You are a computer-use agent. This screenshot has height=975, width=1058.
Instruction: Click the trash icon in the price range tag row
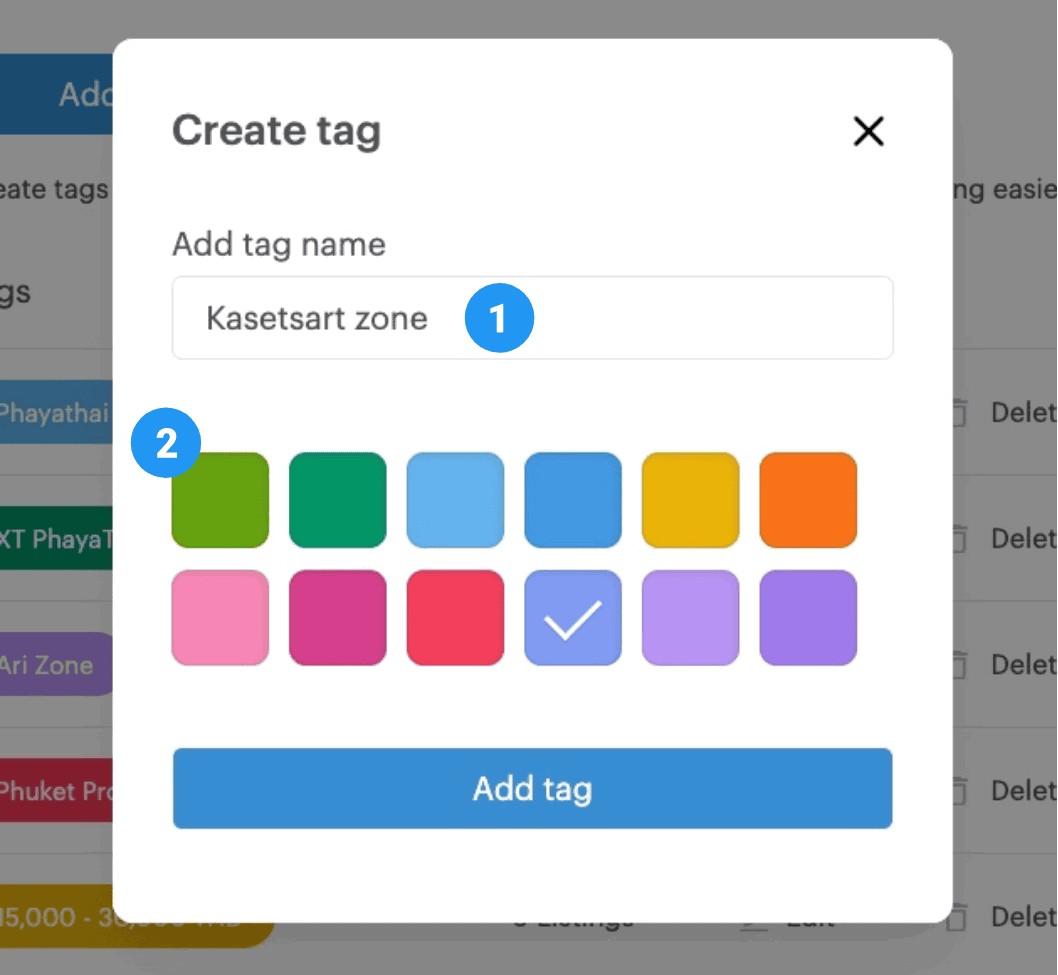pyautogui.click(x=958, y=917)
